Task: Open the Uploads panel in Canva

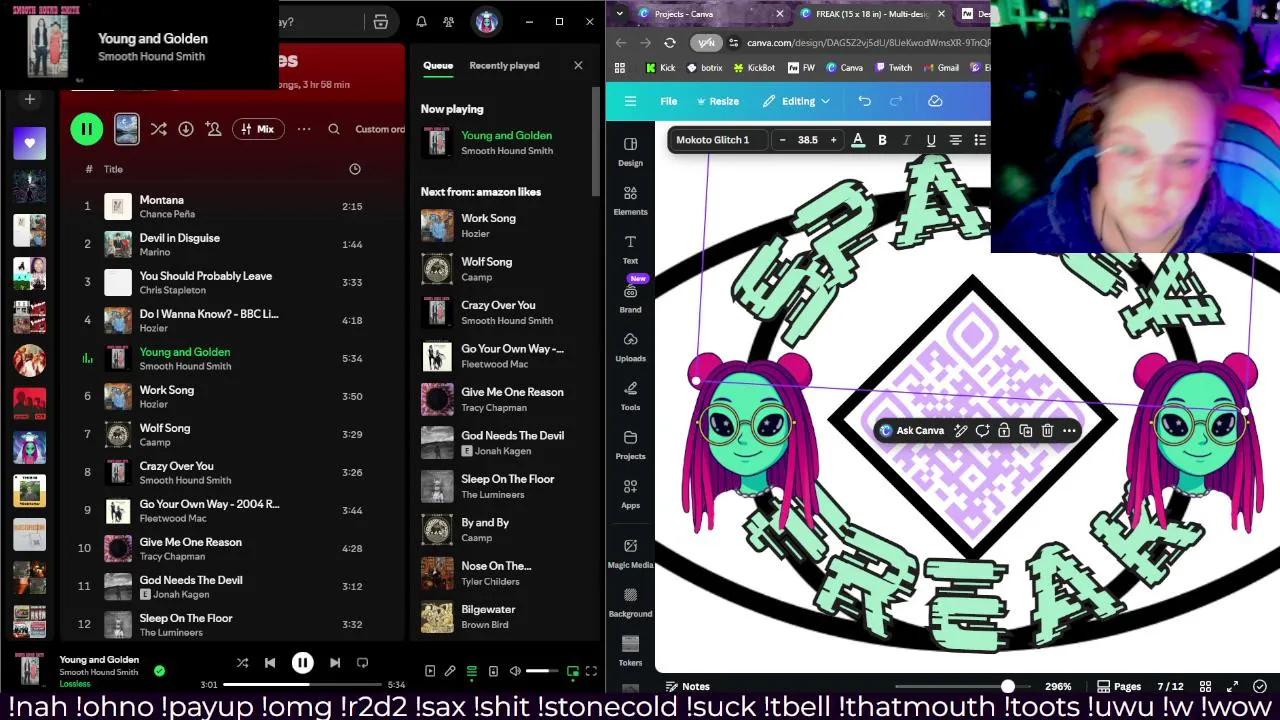Action: (x=630, y=347)
